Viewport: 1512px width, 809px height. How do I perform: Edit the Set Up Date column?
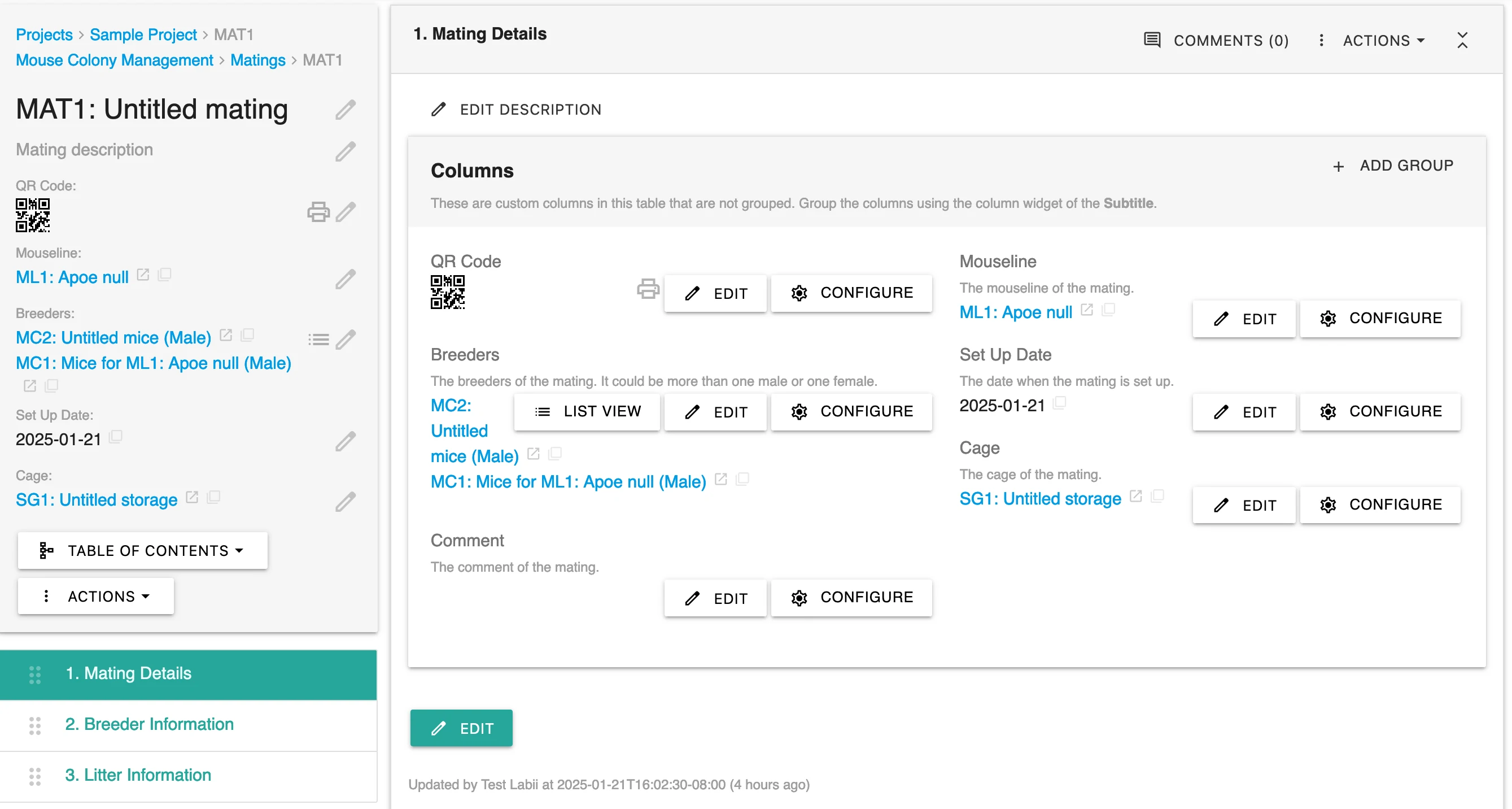pyautogui.click(x=1244, y=412)
